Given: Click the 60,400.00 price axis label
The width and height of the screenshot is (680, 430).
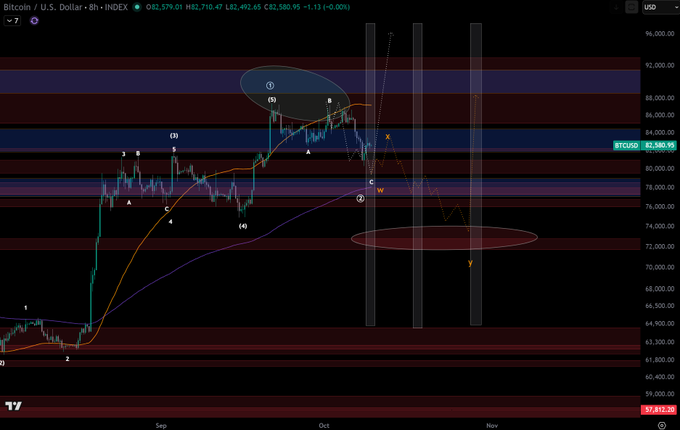Looking at the screenshot, I should 660,377.
